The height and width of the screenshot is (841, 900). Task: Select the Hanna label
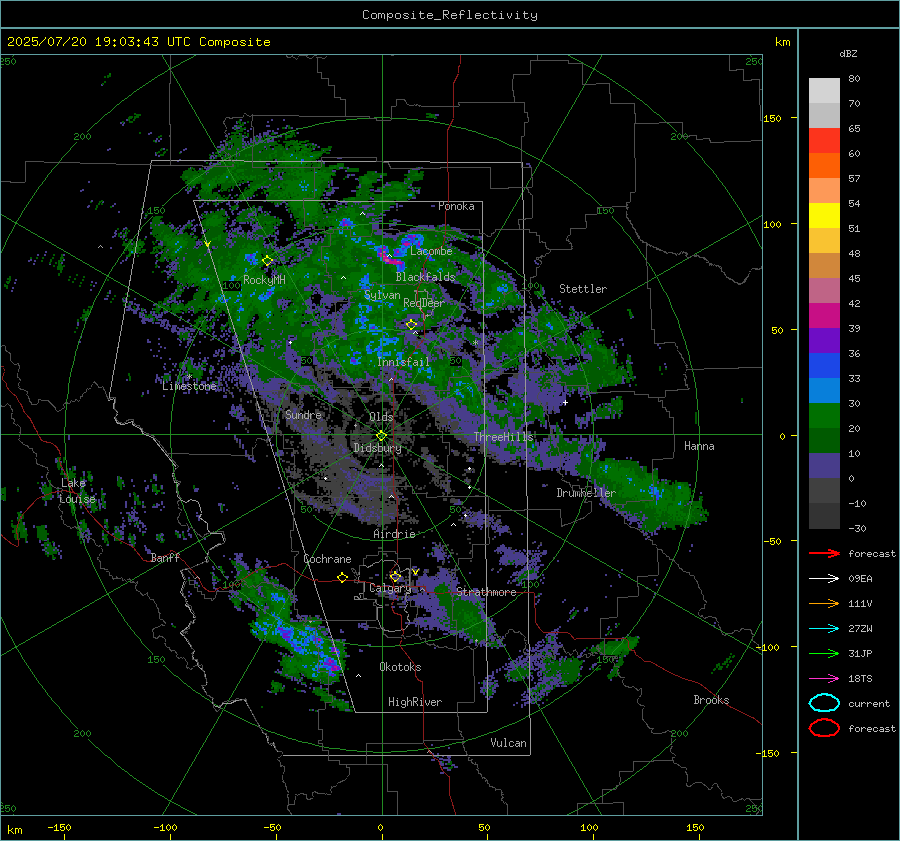click(x=699, y=446)
